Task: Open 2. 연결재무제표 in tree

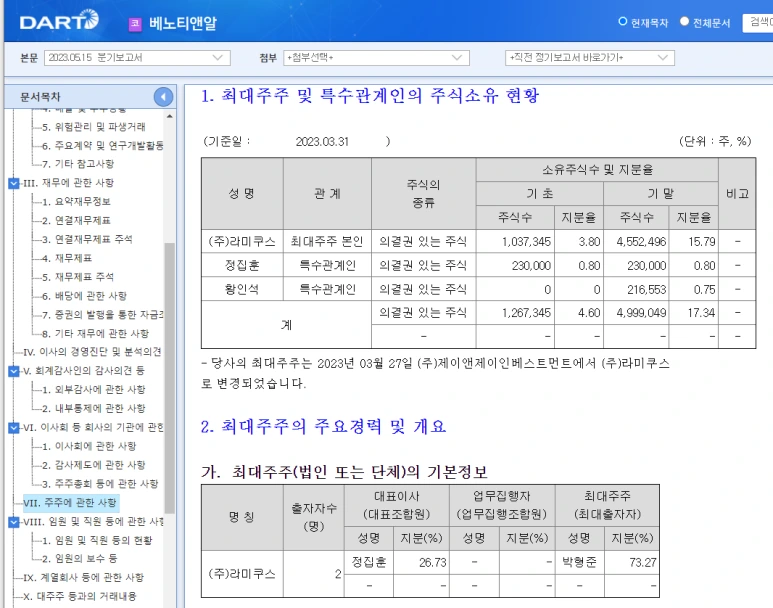Action: pos(76,220)
